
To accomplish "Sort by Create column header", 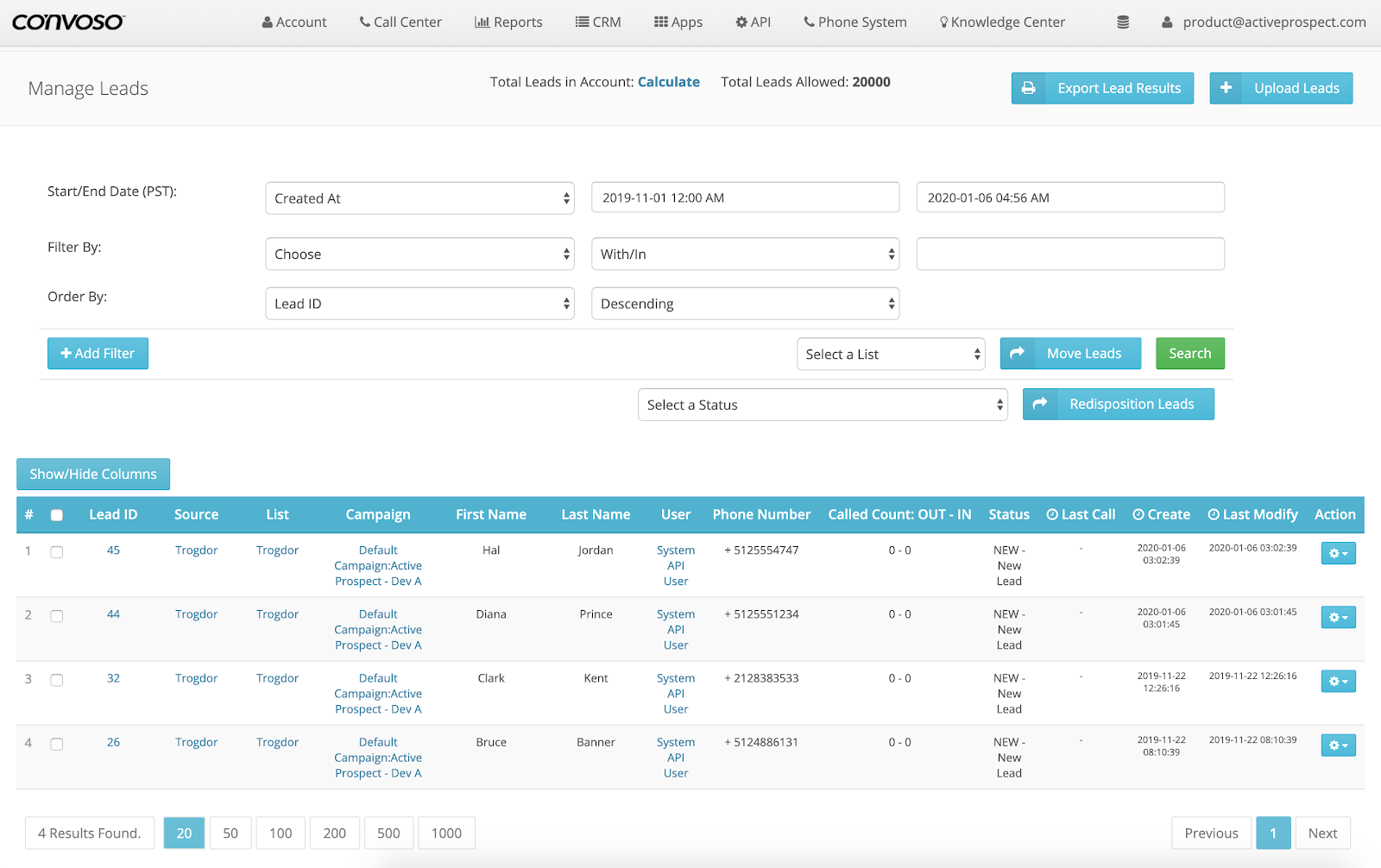I will point(1161,514).
